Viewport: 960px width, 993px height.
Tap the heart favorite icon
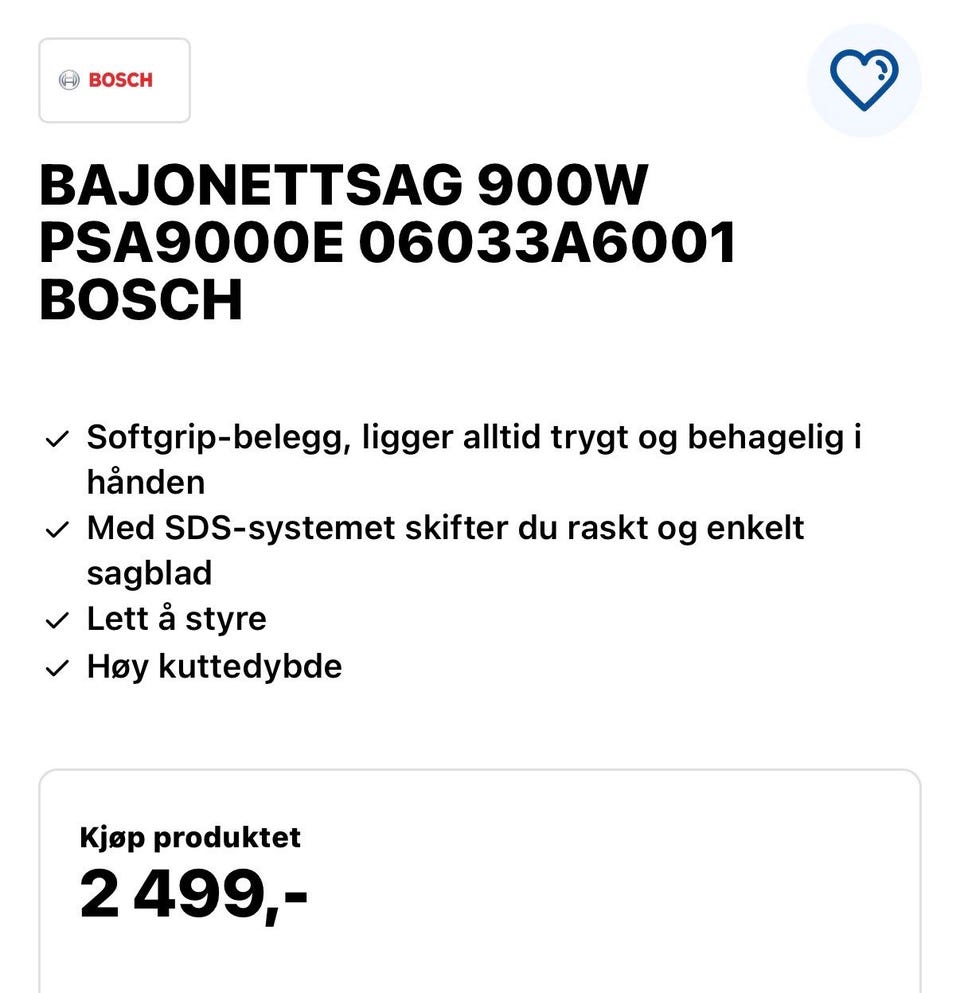(863, 80)
